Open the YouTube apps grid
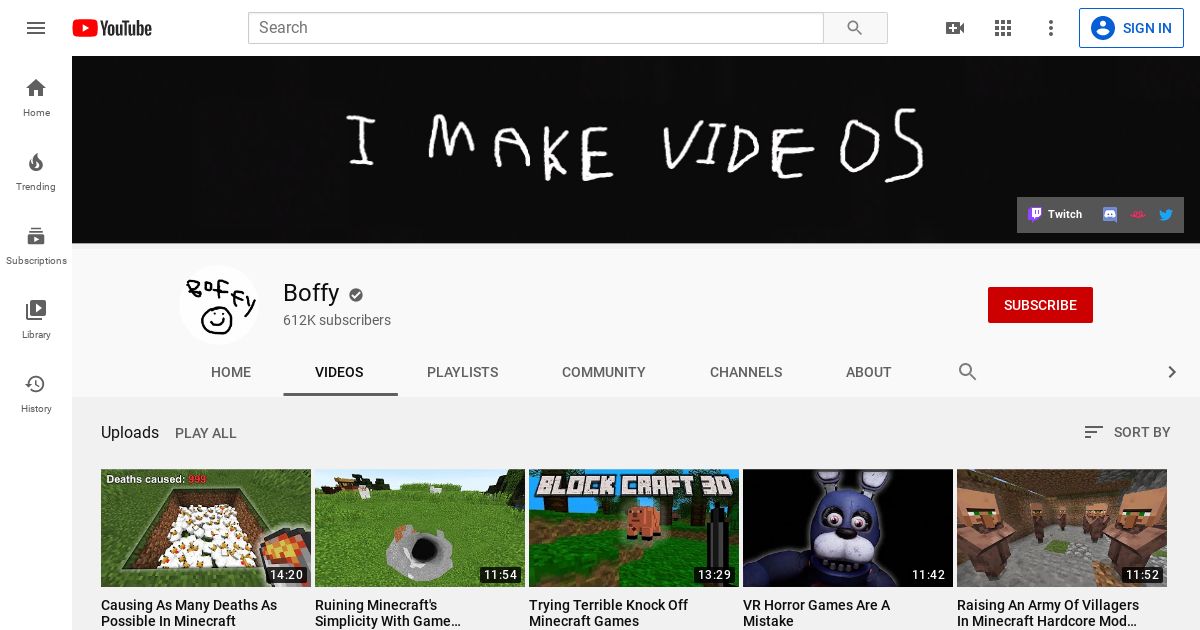The width and height of the screenshot is (1200, 630). pyautogui.click(x=1003, y=28)
